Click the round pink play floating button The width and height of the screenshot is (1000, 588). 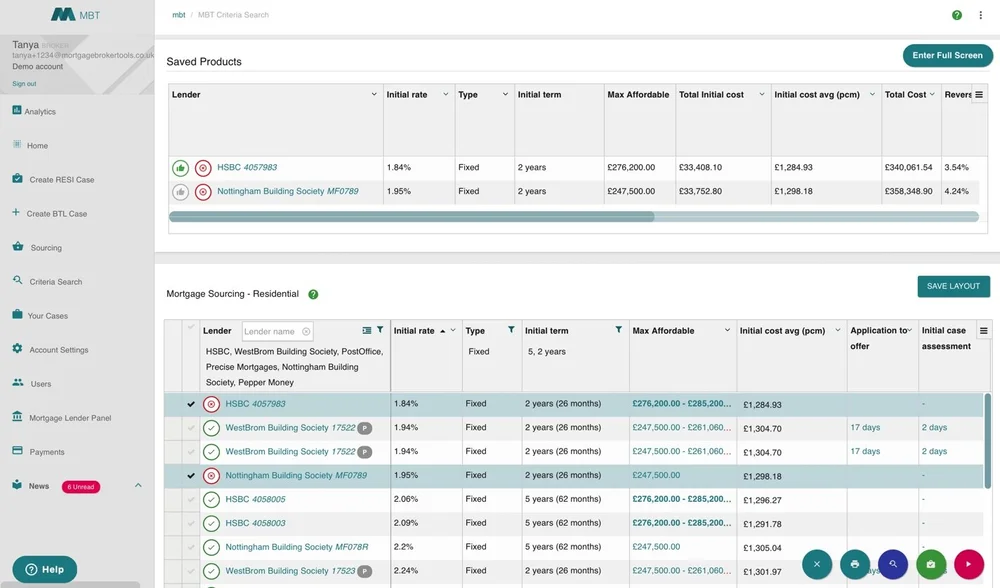click(969, 564)
